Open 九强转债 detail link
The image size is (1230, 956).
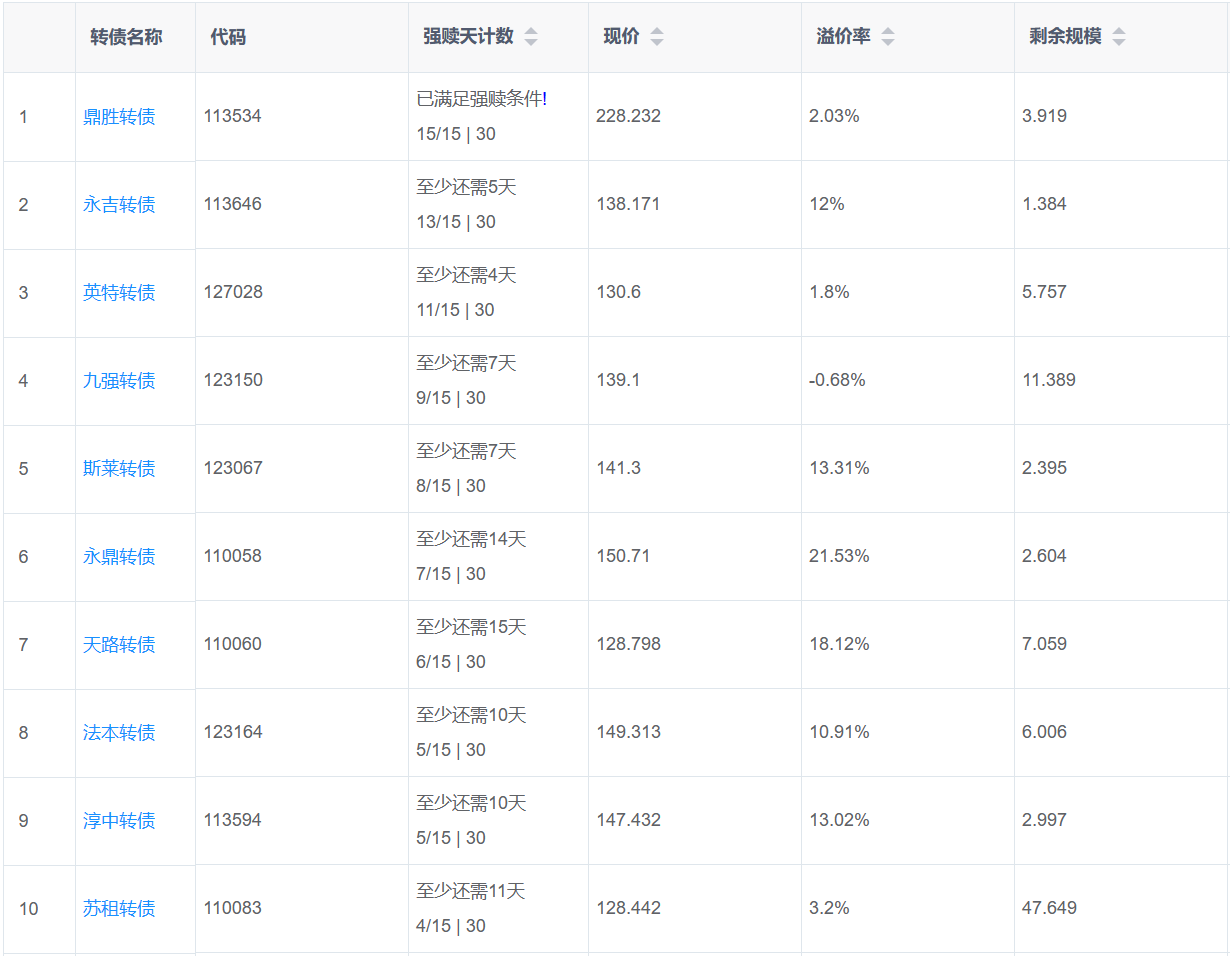[x=119, y=381]
